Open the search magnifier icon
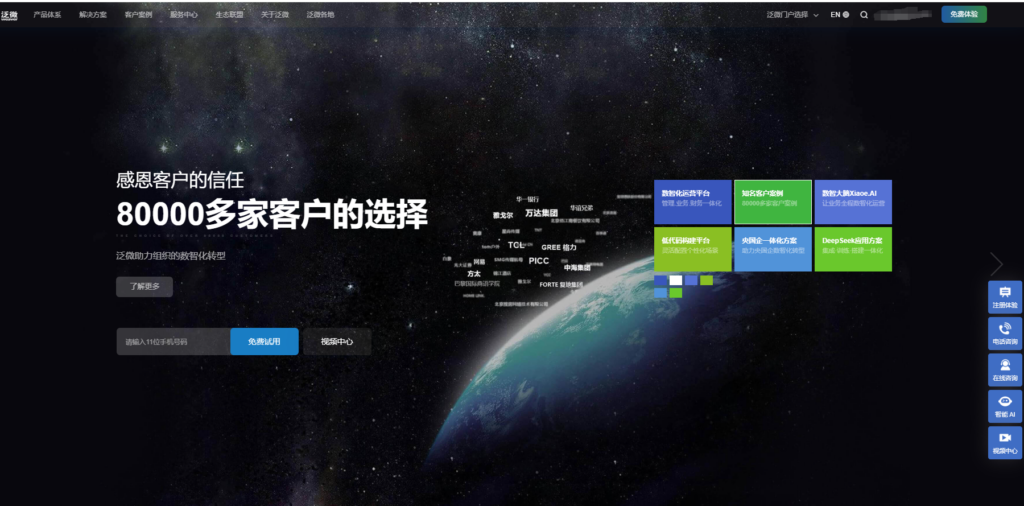The width and height of the screenshot is (1024, 506). 864,15
